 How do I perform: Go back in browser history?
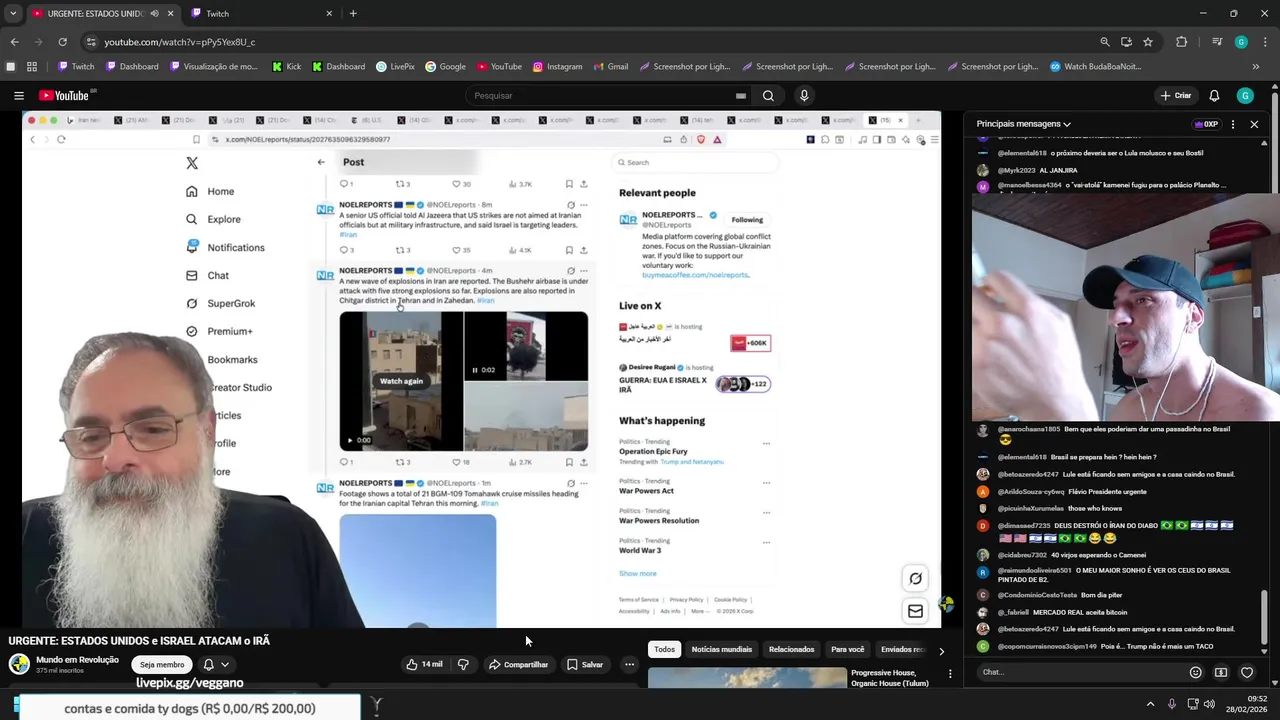14,42
